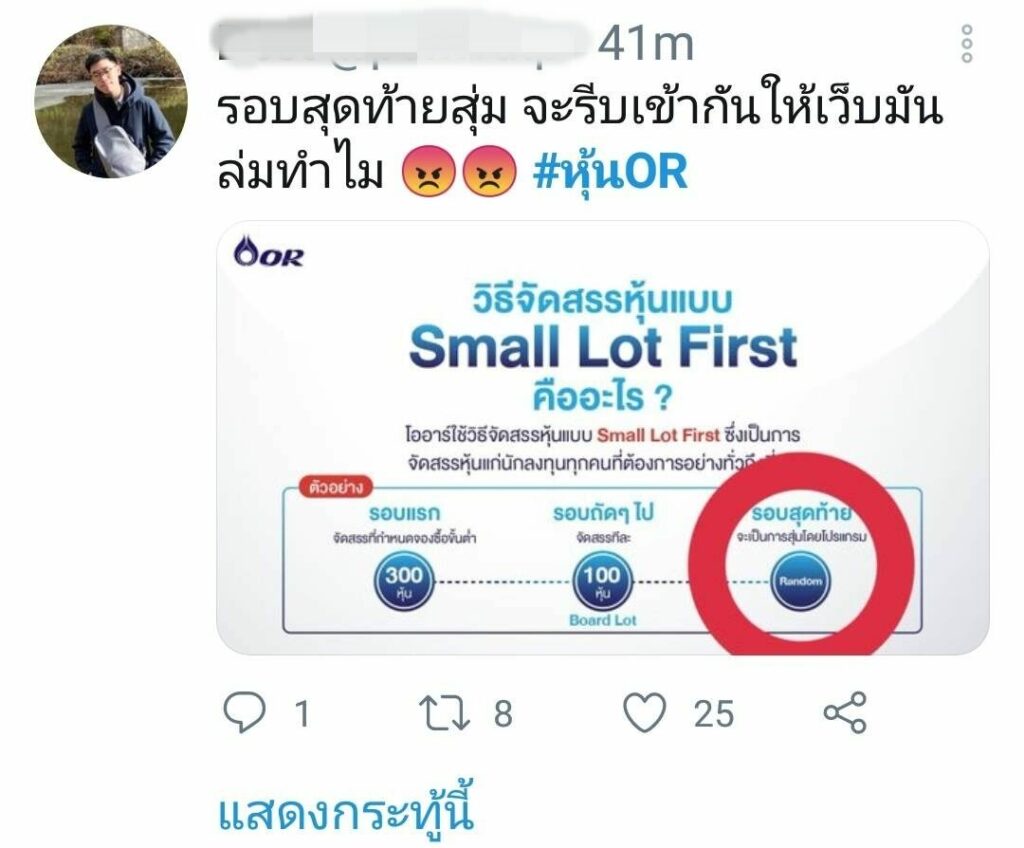Screen dimensions: 1024x848
Task: Click the tweet text รอบสุดท้ายสุ่ม
Action: click(362, 109)
